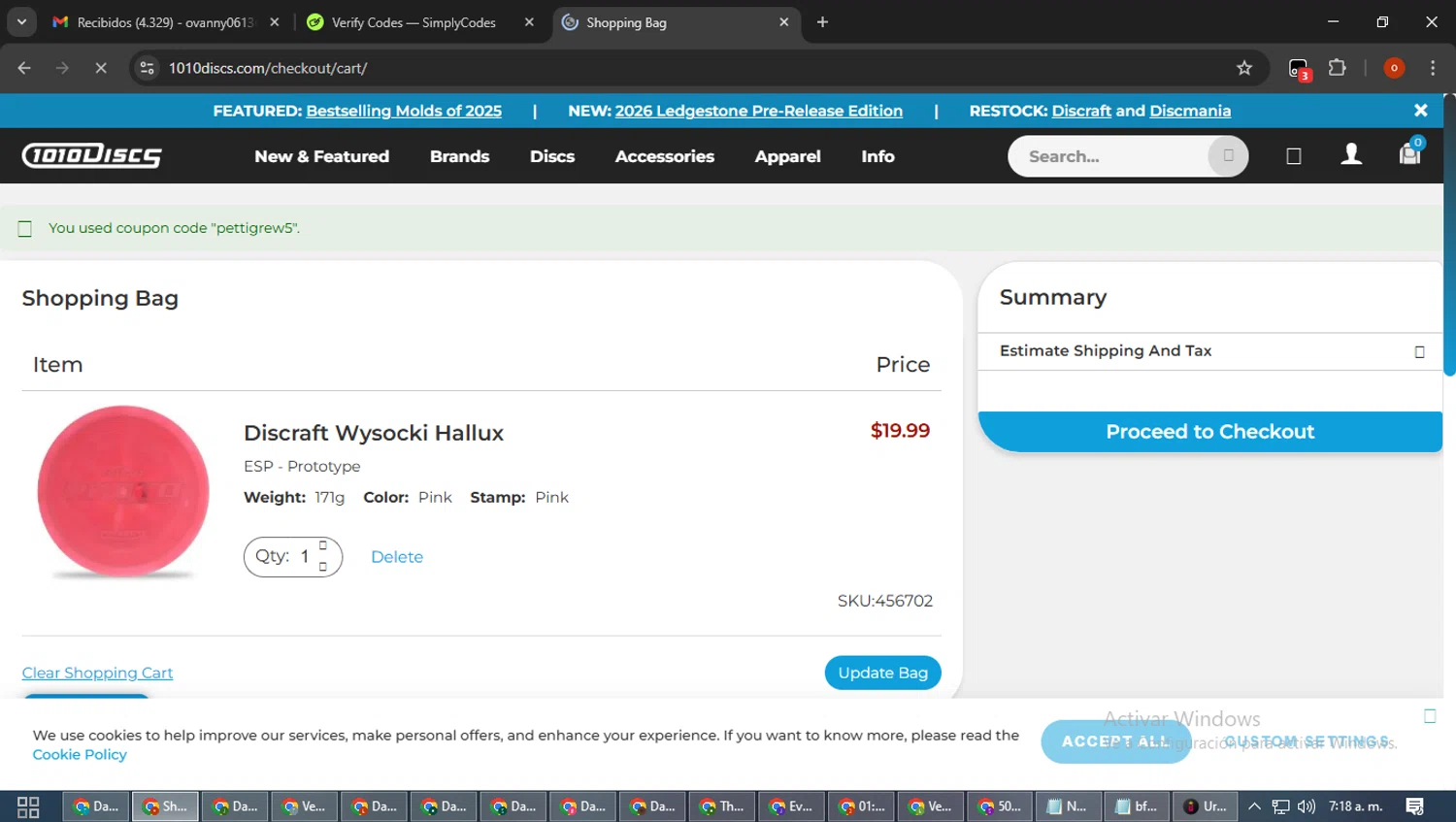
Task: Click Proceed to Checkout
Action: pos(1210,432)
